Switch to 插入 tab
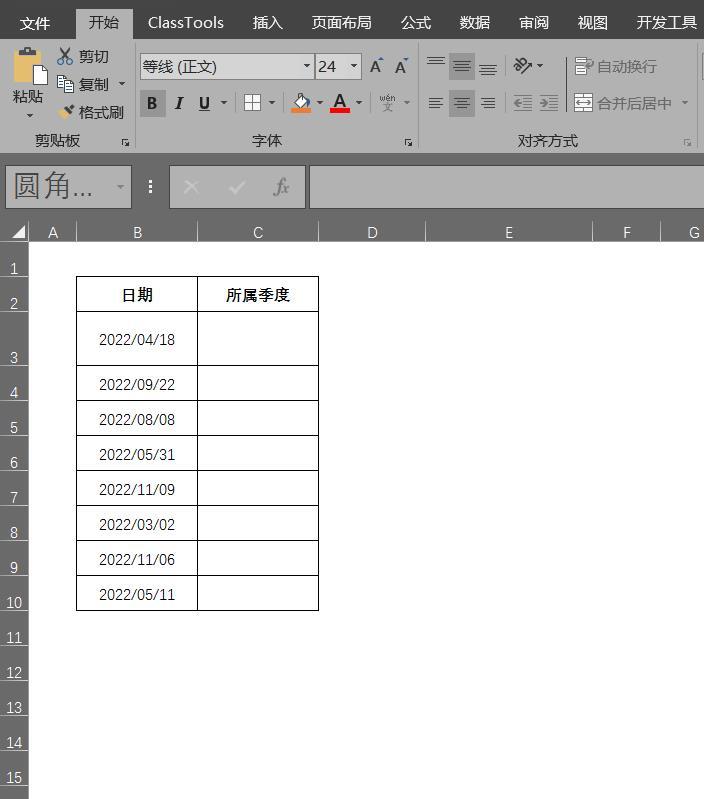The height and width of the screenshot is (799, 704). tap(267, 23)
